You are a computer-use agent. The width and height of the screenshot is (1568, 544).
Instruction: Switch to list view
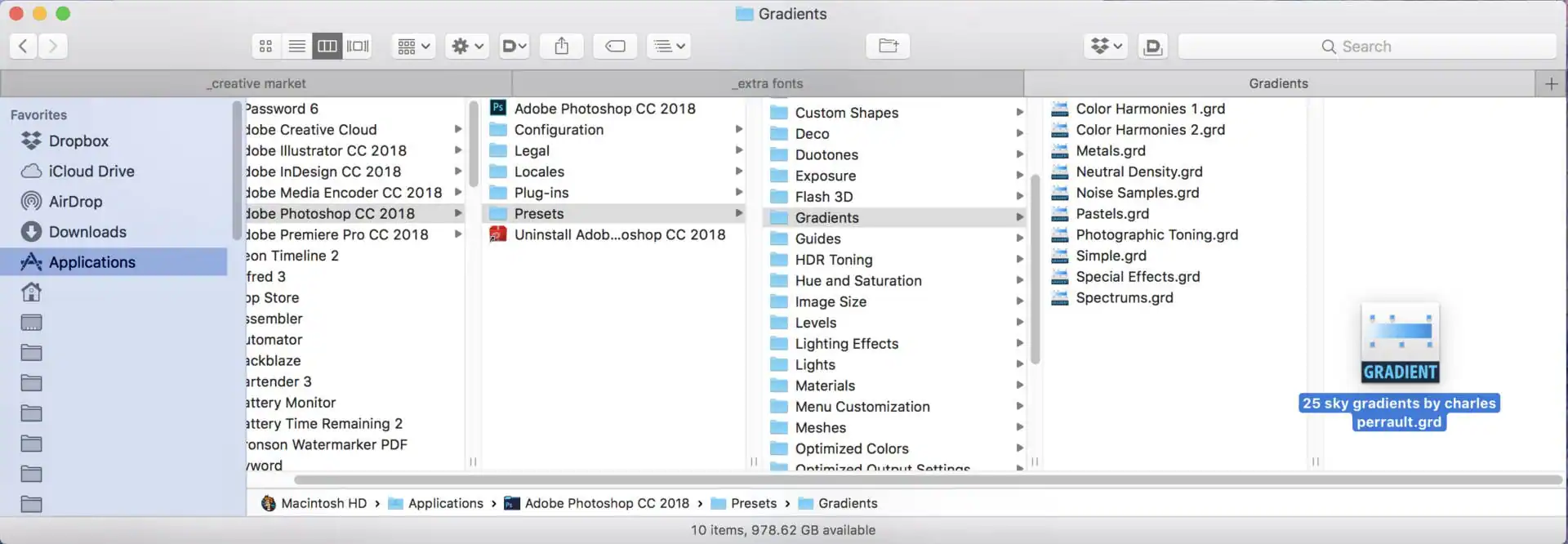tap(296, 46)
